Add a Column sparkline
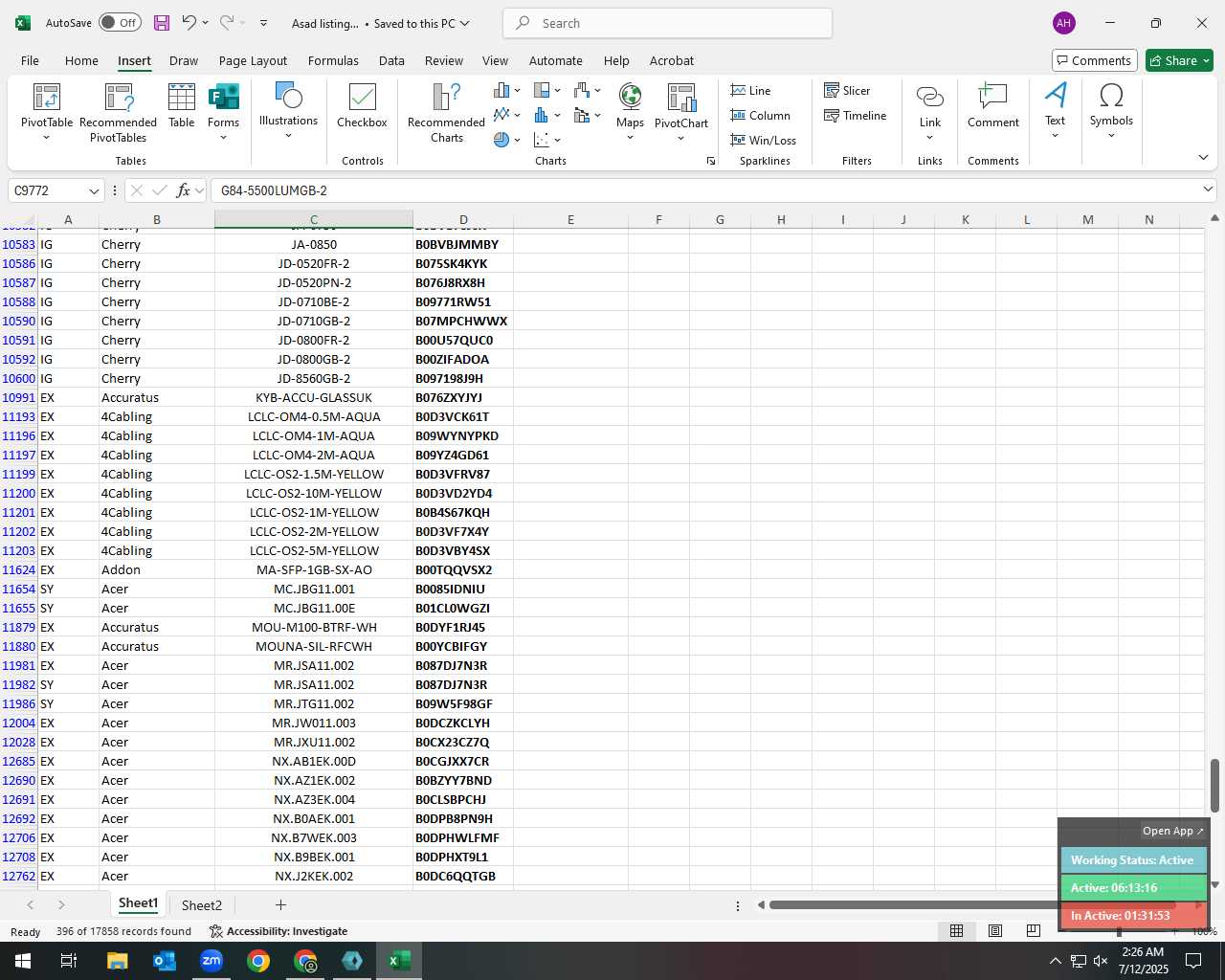The image size is (1225, 980). 761,115
